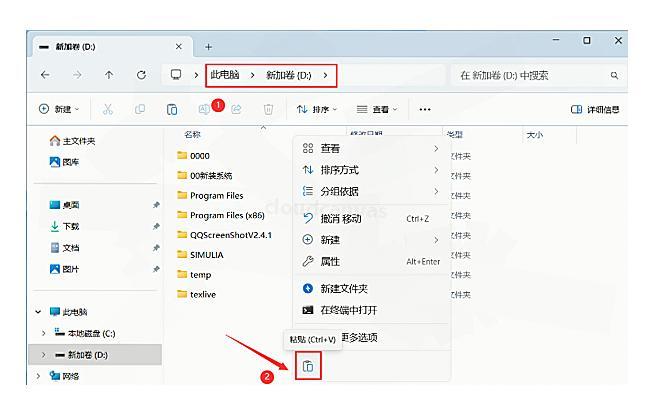Image resolution: width=652 pixels, height=416 pixels.
Task: Expand chevron after monitor icon in address bar
Action: click(196, 75)
